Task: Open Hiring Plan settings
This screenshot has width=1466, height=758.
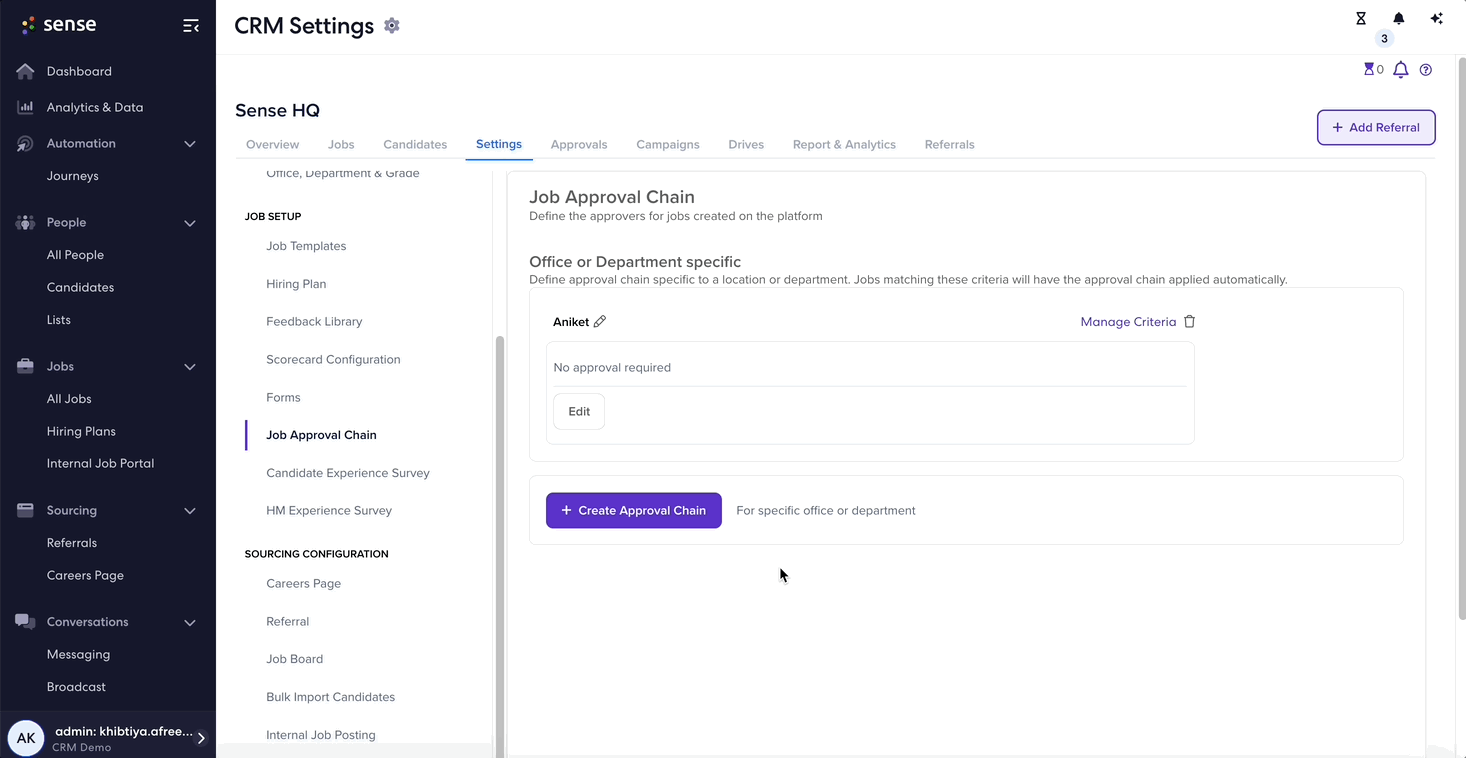Action: (296, 284)
